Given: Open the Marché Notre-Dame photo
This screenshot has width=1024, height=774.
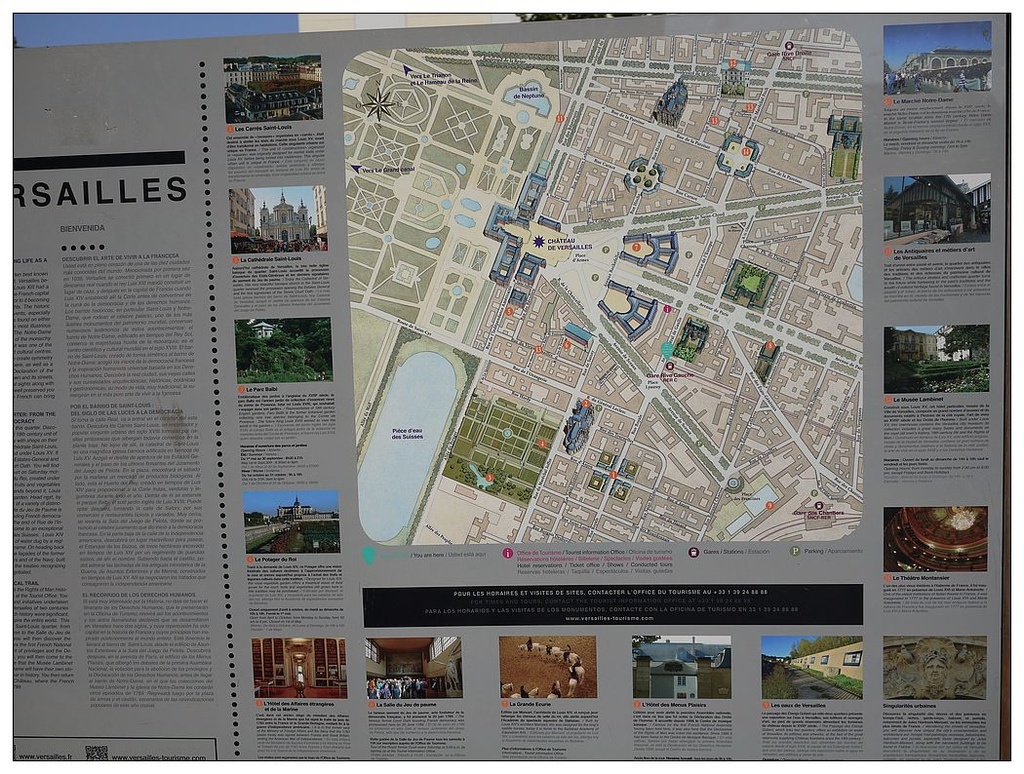Looking at the screenshot, I should (937, 57).
